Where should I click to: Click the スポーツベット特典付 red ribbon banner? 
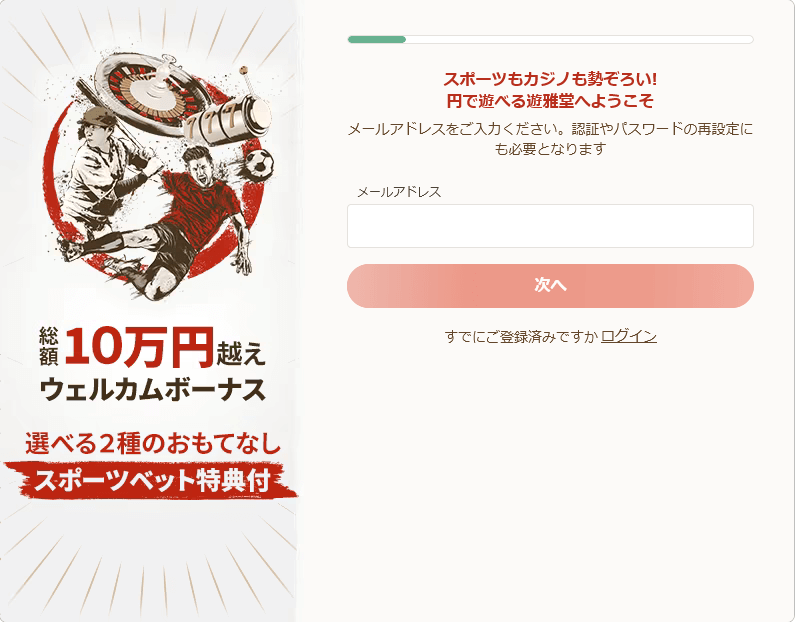(x=151, y=480)
